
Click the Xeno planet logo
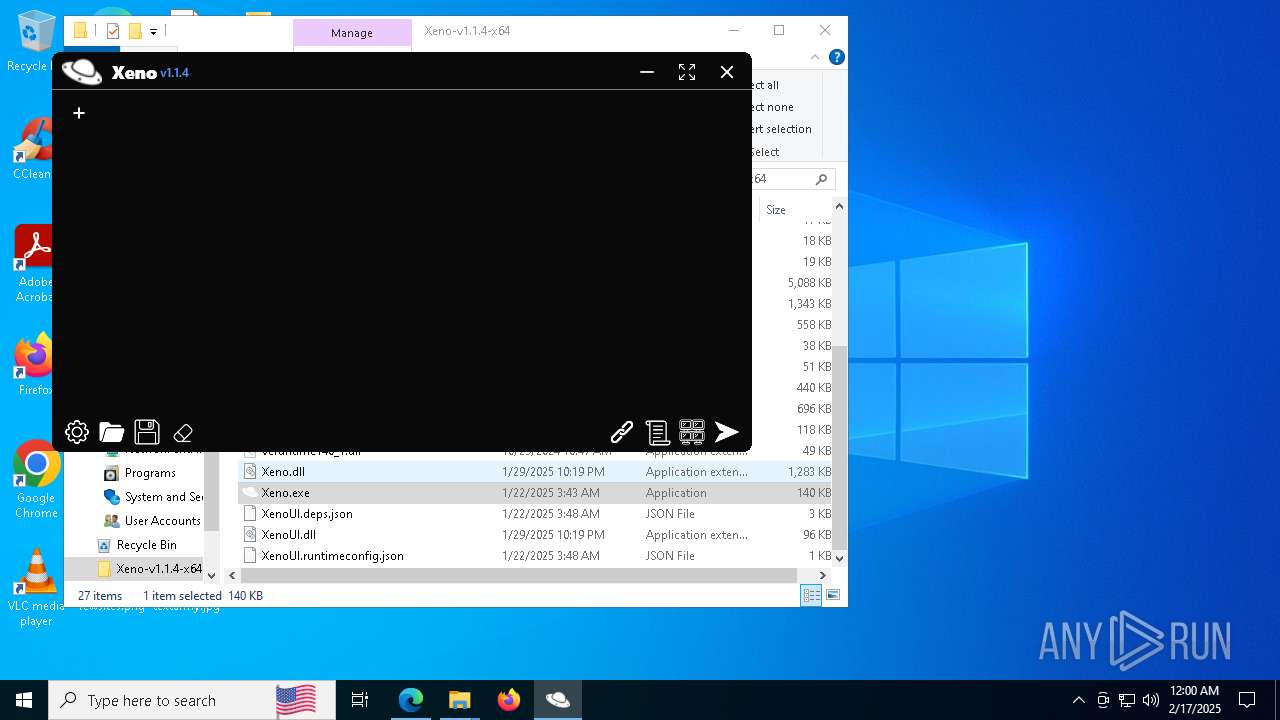pyautogui.click(x=82, y=72)
